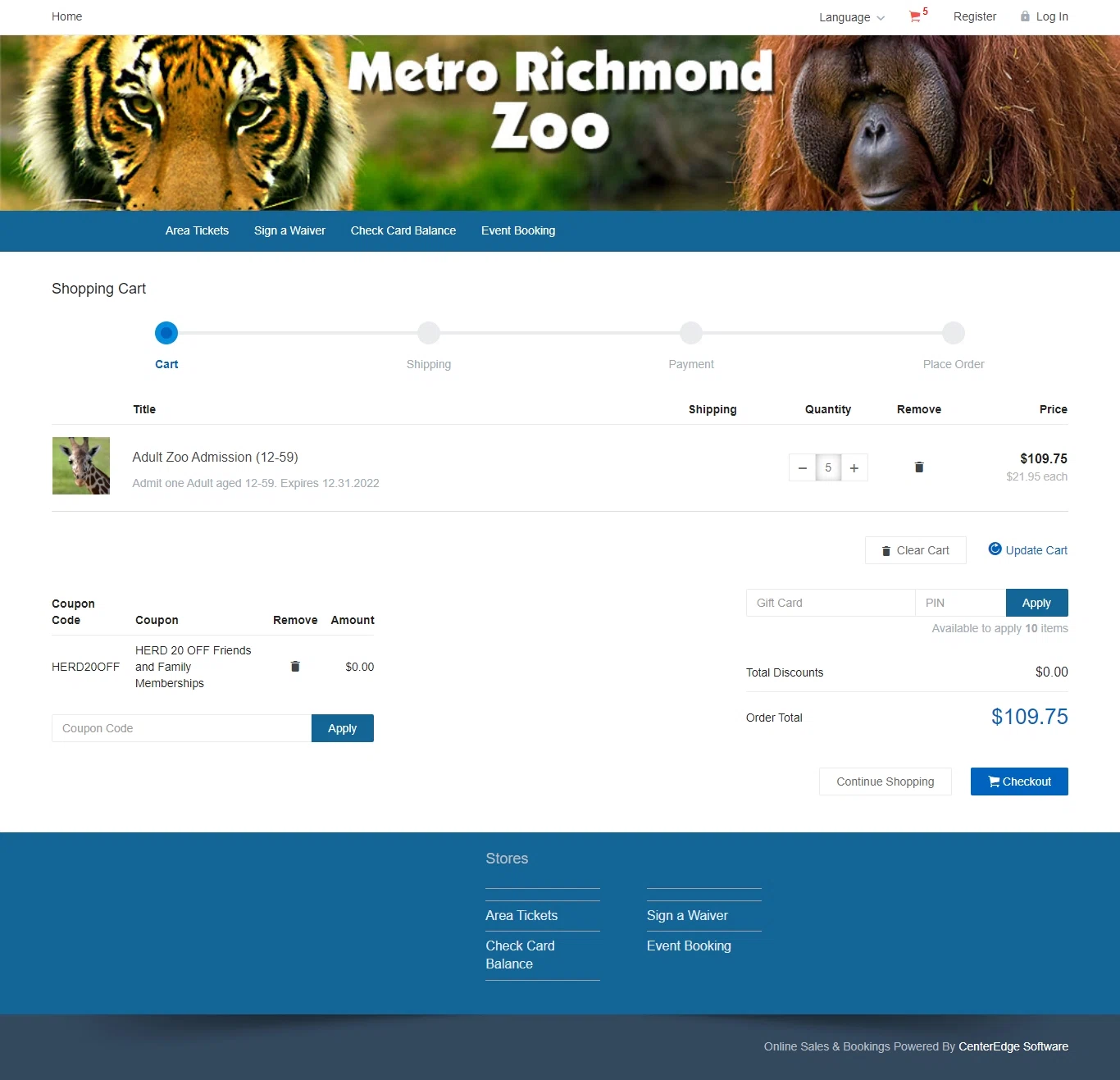This screenshot has height=1080, width=1120.
Task: Open Area Tickets in navigation bar
Action: click(197, 230)
